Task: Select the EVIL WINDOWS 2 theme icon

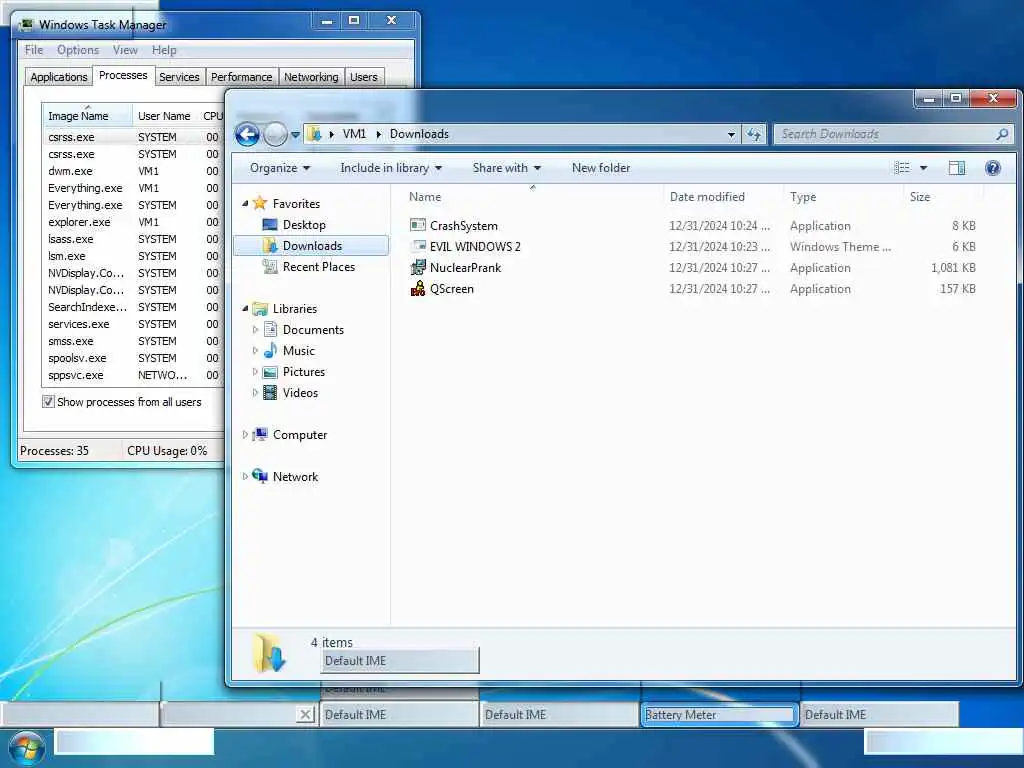Action: (x=418, y=246)
